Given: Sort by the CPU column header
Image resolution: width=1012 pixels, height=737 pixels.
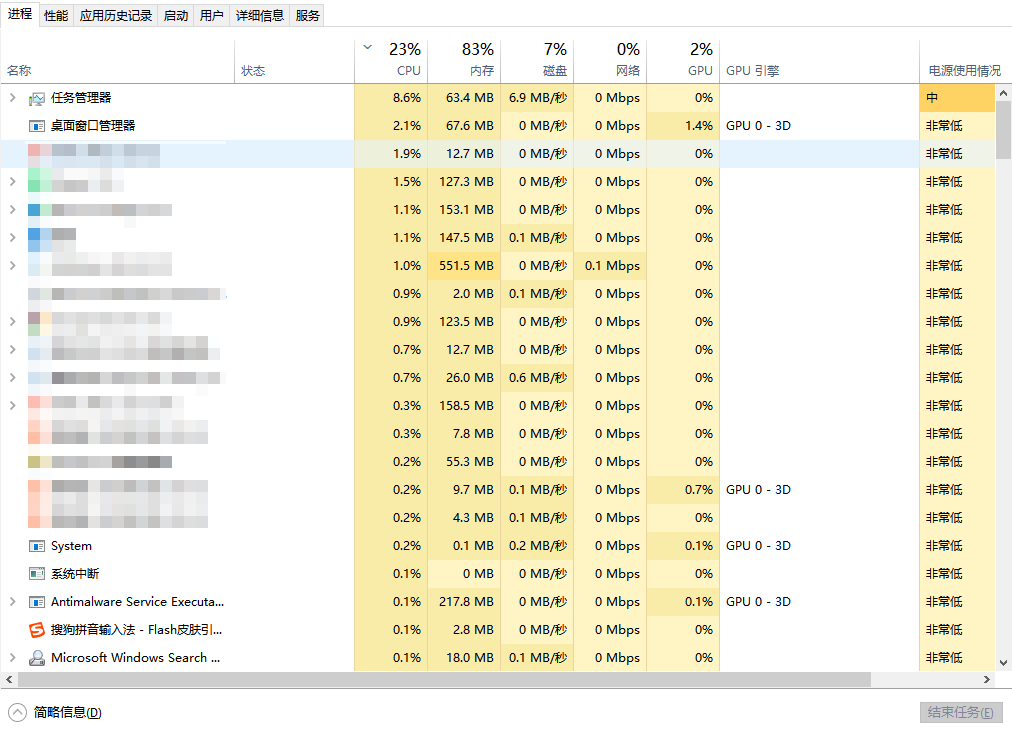Looking at the screenshot, I should (392, 61).
